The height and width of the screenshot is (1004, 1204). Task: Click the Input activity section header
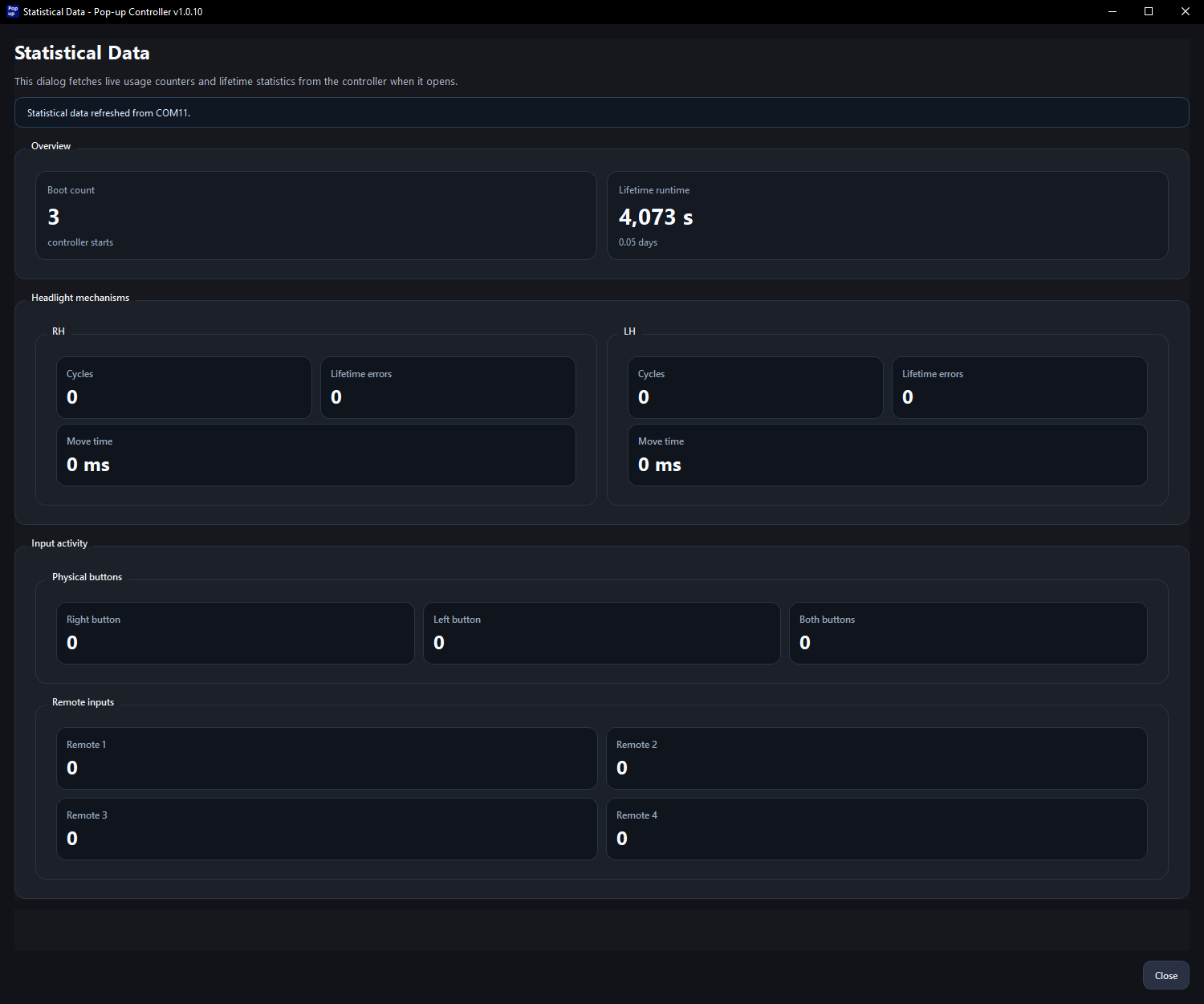click(59, 543)
